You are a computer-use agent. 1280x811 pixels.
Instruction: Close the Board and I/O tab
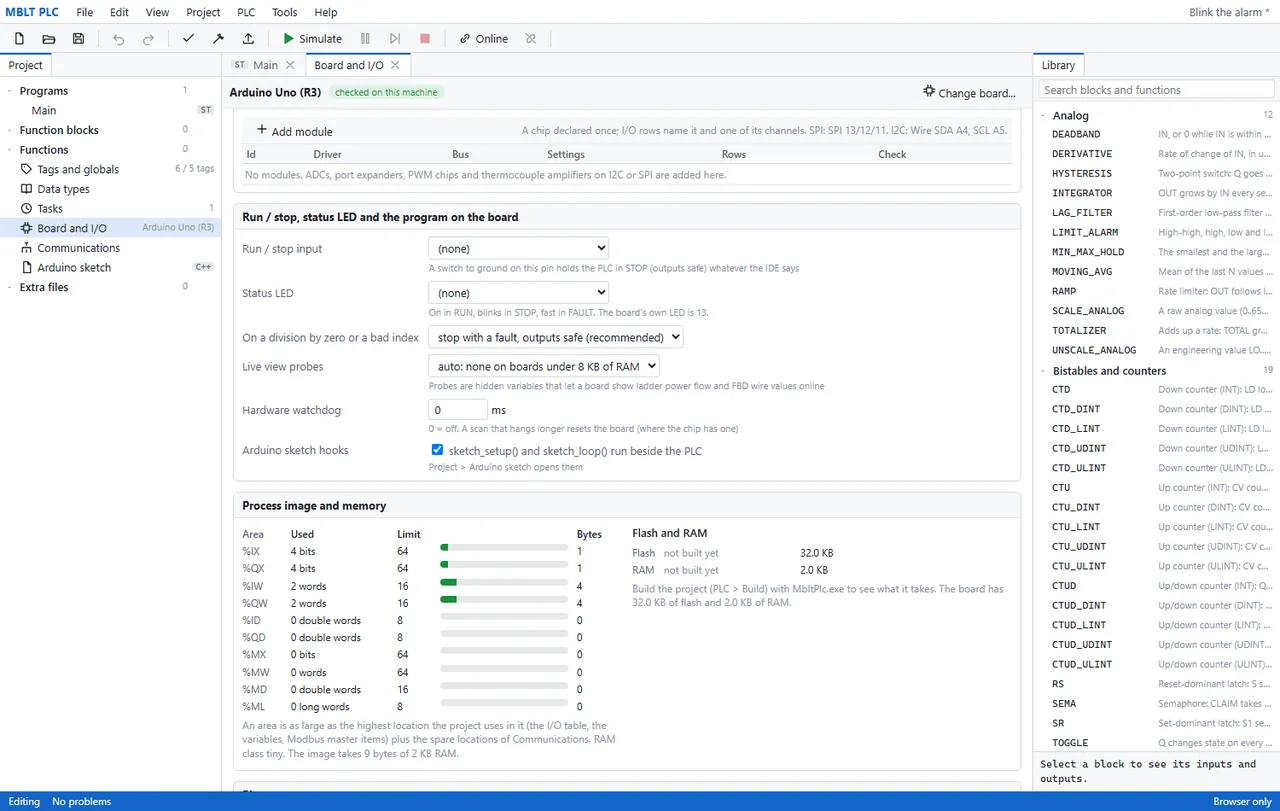point(395,65)
